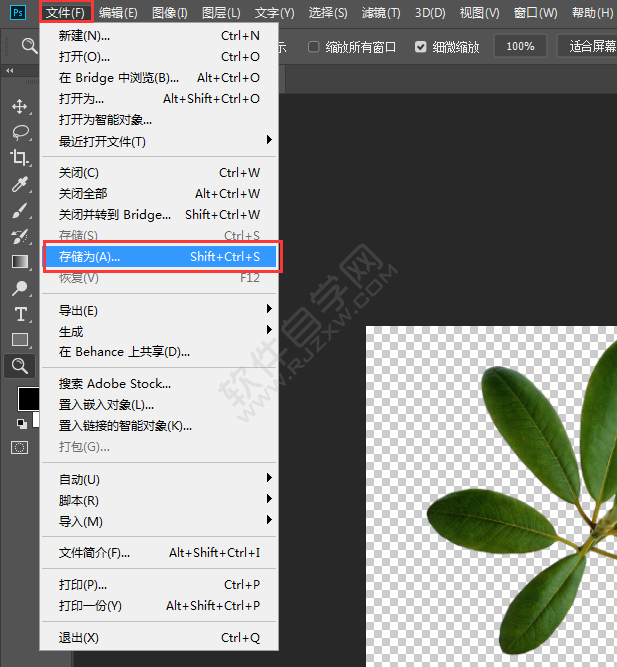
Task: Choose 关闭并转到 Bridge... entry
Action: tap(159, 215)
